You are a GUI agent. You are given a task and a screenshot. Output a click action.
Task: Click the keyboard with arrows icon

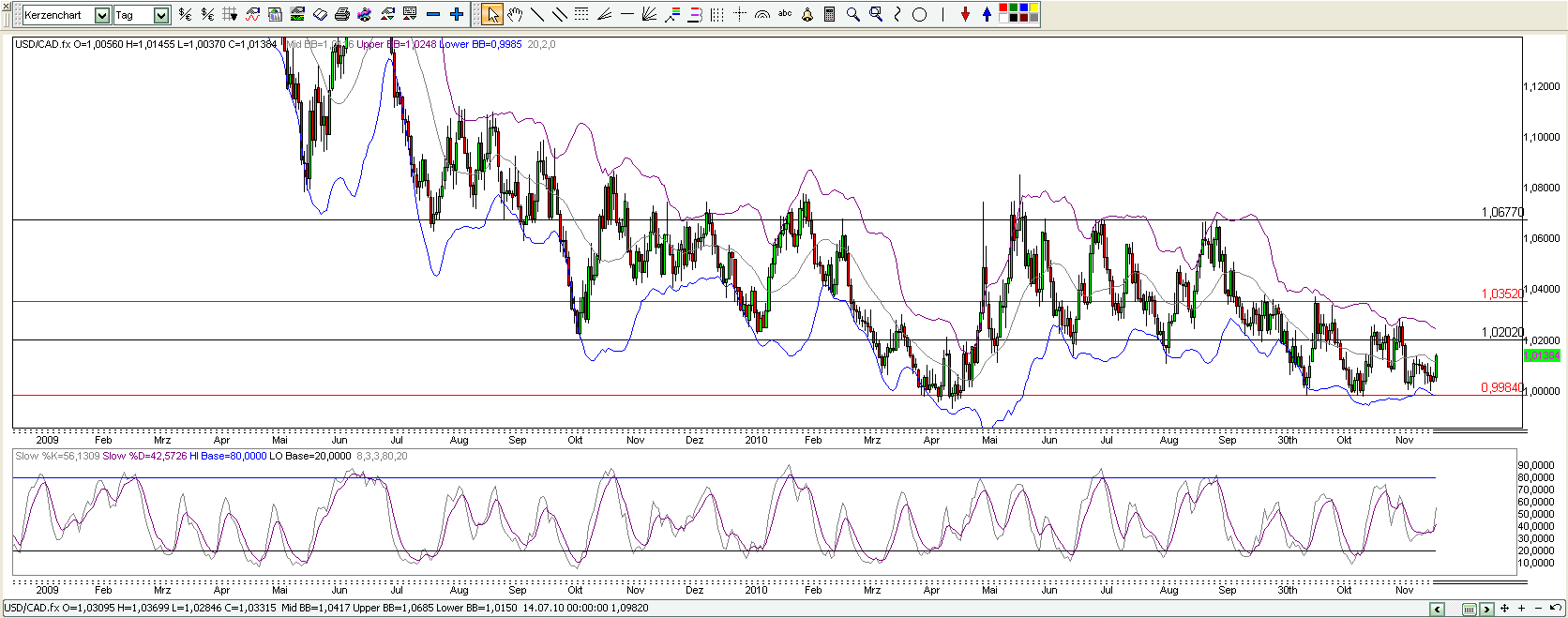point(410,14)
